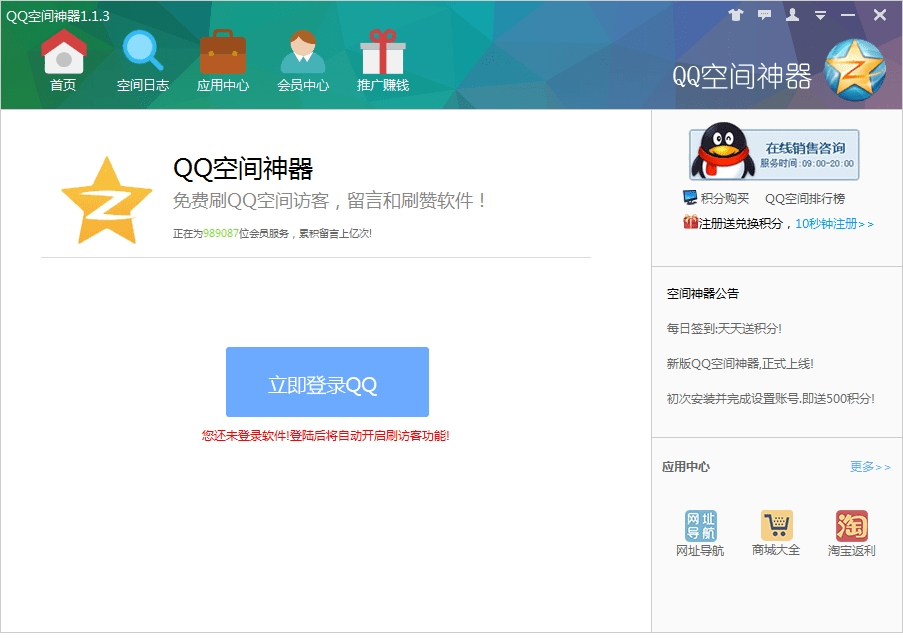903x638 pixels.
Task: Click the 淘宝返利 app icon
Action: click(x=851, y=527)
